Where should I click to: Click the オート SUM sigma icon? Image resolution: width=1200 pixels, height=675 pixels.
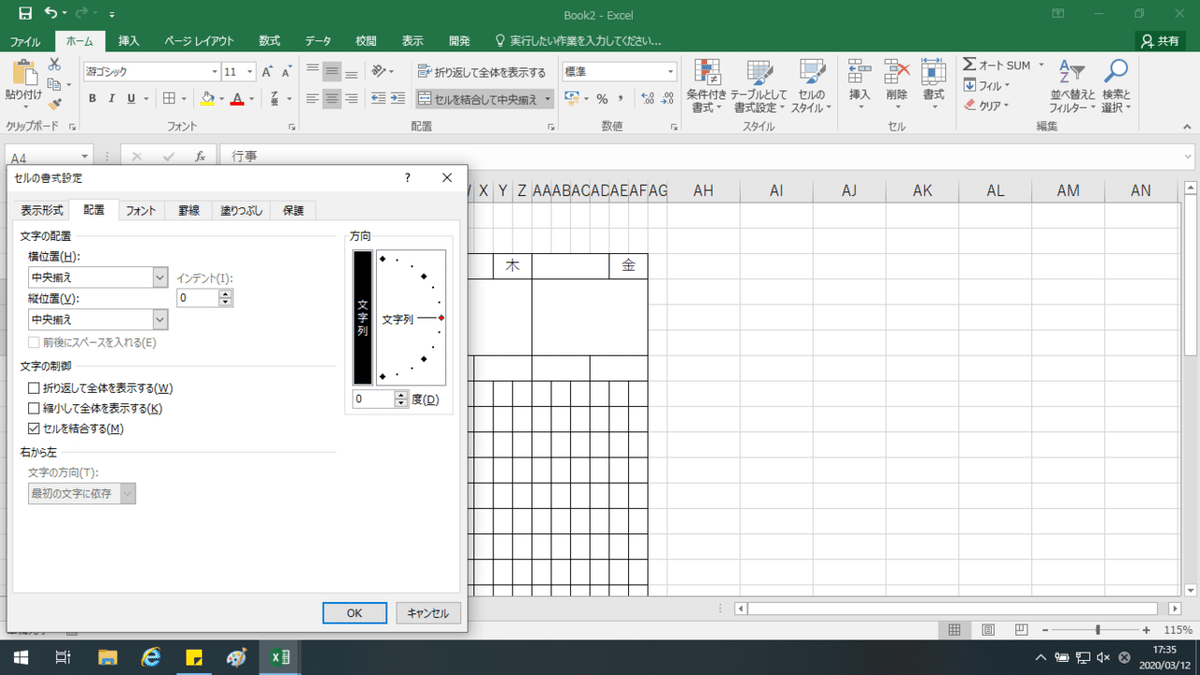(970, 65)
